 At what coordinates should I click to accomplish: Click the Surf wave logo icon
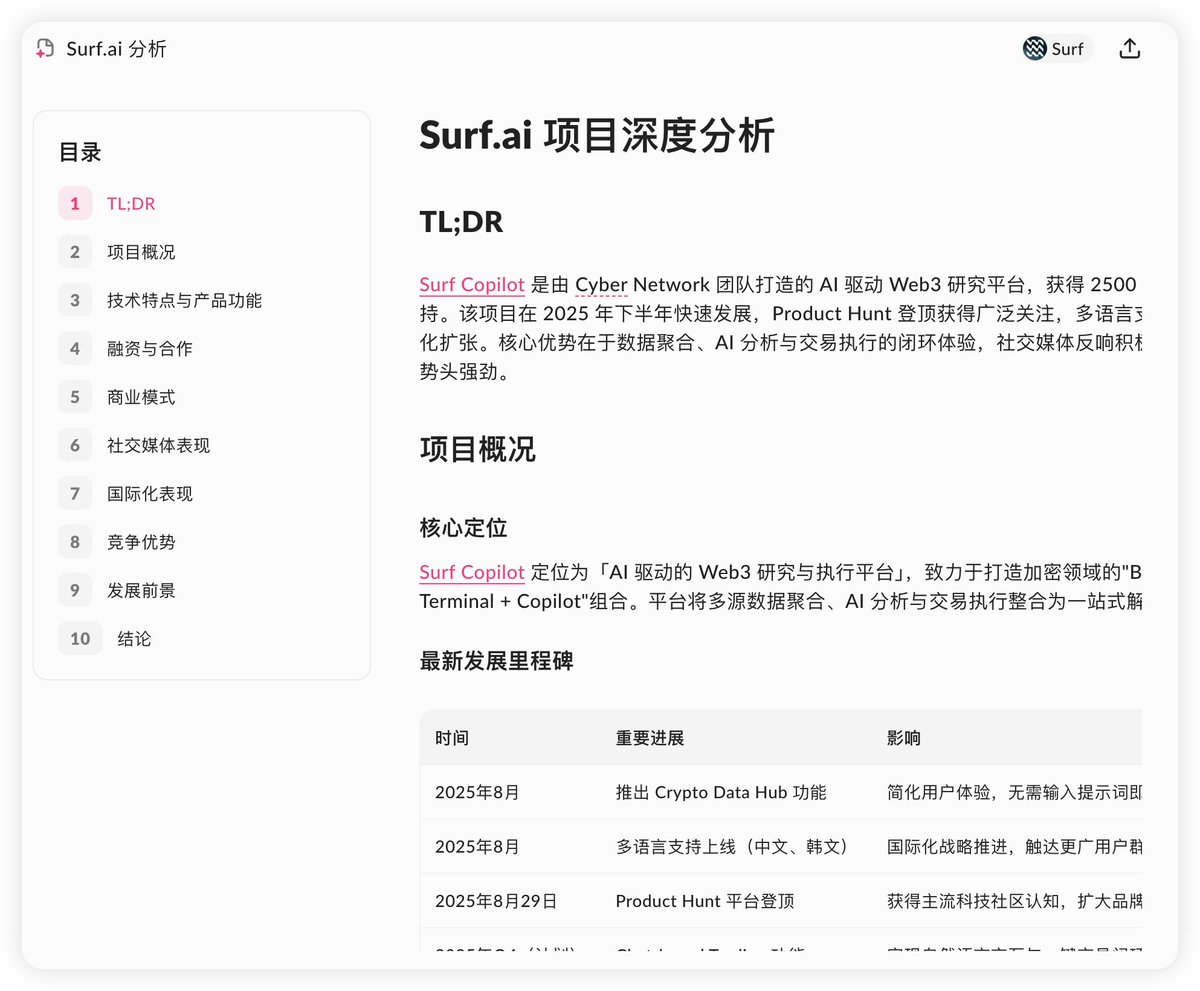coord(1033,48)
